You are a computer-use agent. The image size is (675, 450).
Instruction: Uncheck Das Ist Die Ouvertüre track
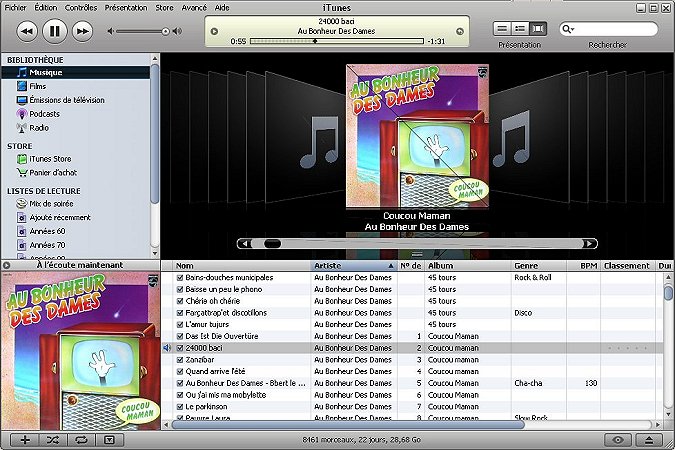coord(180,336)
